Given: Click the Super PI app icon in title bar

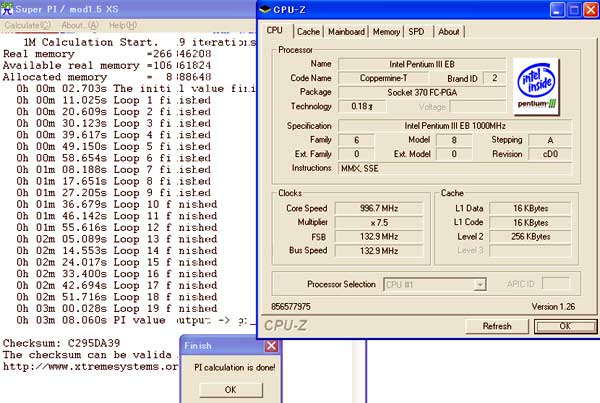Looking at the screenshot, I should click(7, 9).
